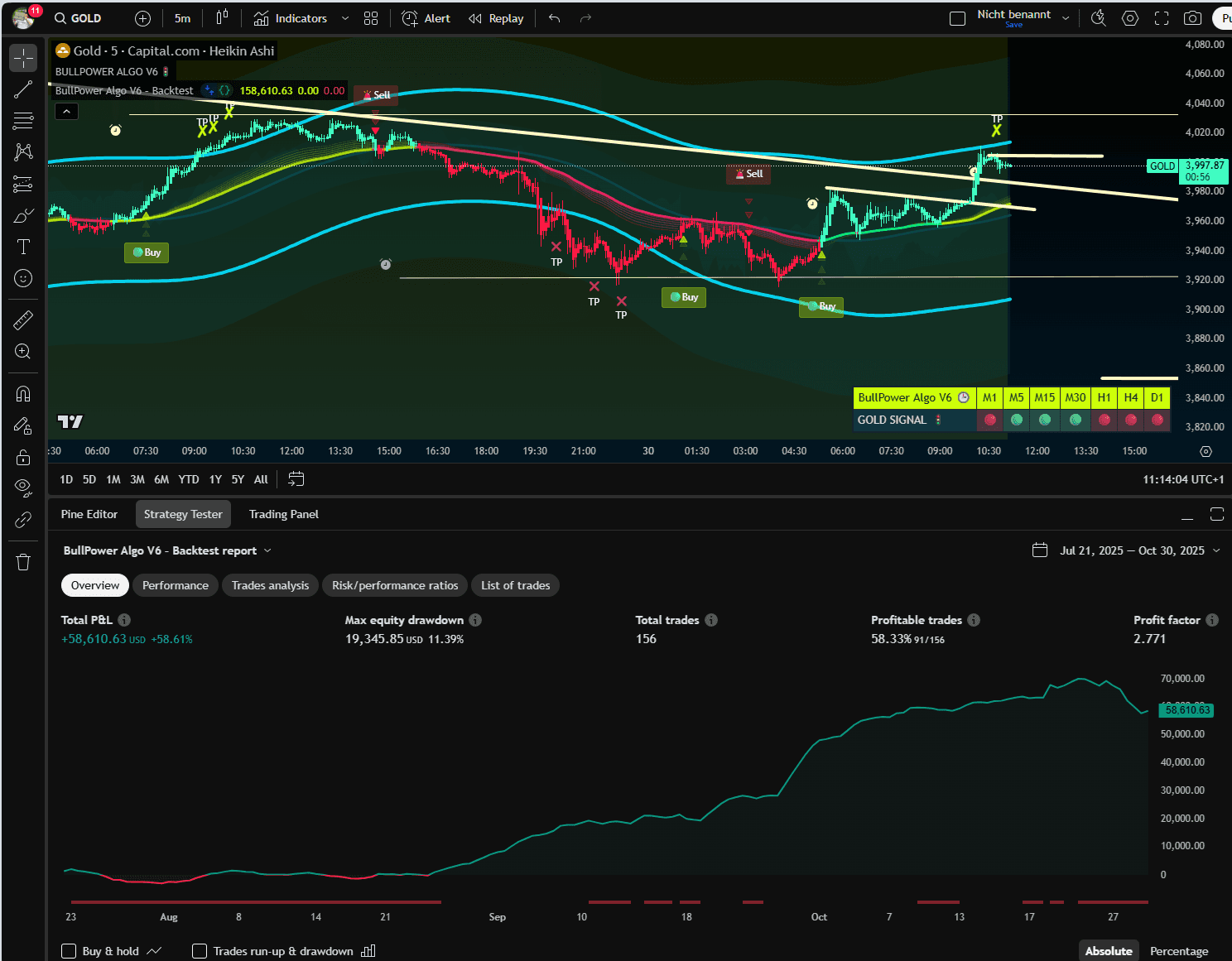Click the 11:14:04 UTC+1 timezone clock
1232x961 pixels.
[x=1183, y=479]
